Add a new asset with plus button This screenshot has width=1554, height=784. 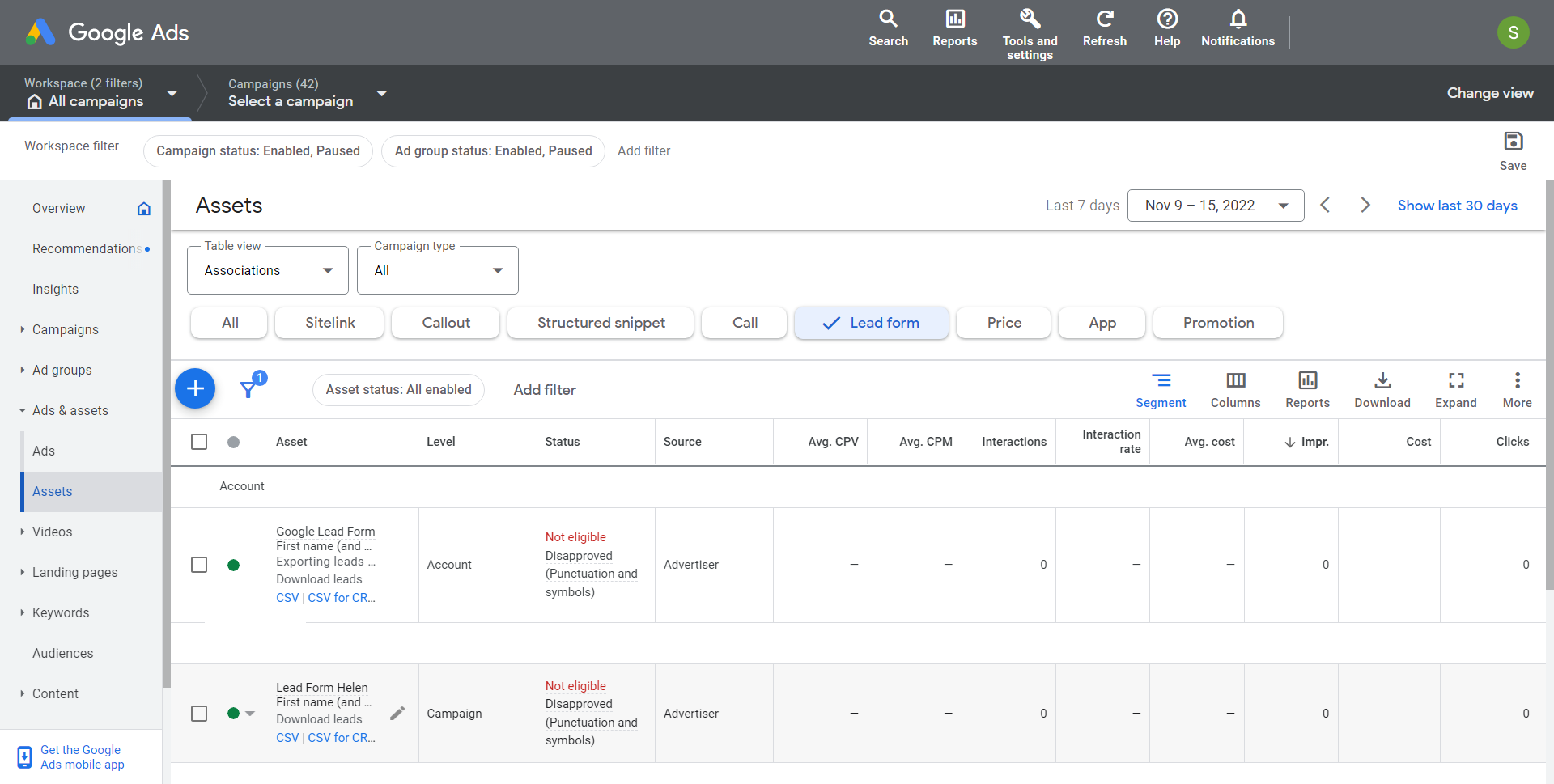(x=195, y=389)
